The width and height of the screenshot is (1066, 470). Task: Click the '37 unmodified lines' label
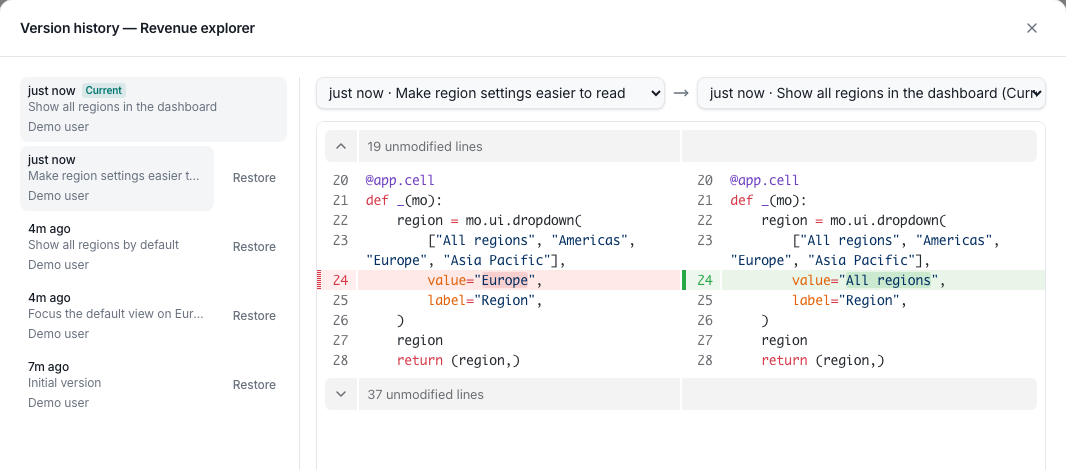pyautogui.click(x=426, y=395)
